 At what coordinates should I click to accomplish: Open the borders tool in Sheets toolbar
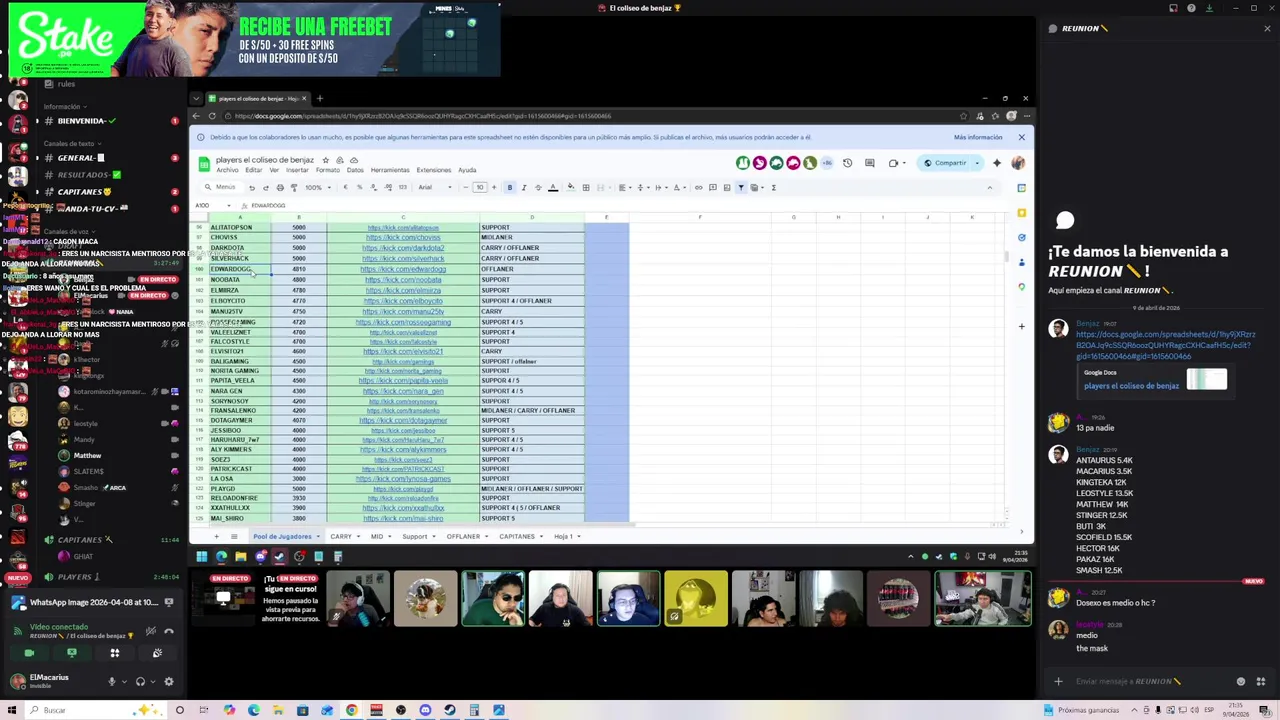pos(586,187)
